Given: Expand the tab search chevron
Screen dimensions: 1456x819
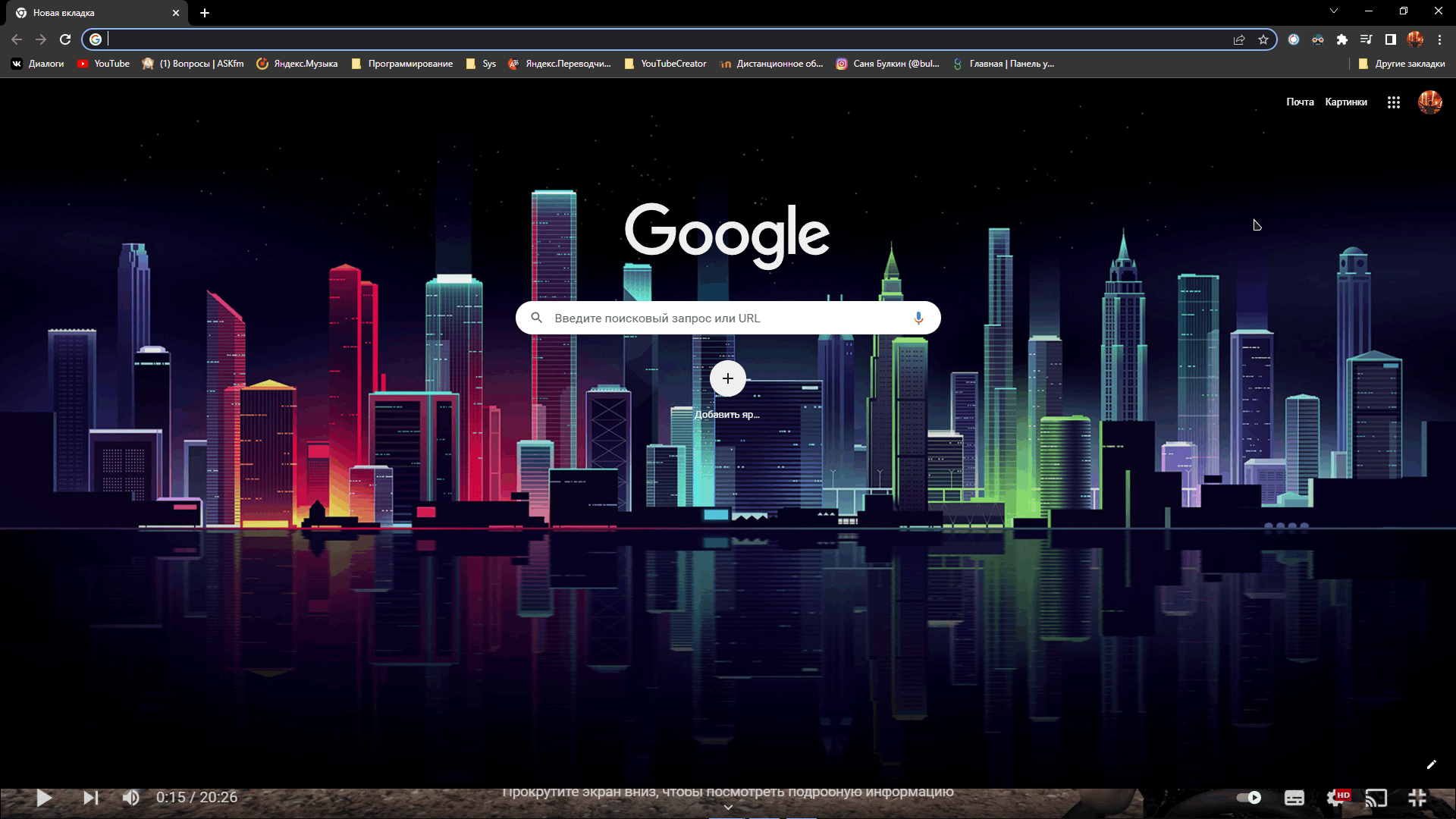Looking at the screenshot, I should tap(1334, 11).
